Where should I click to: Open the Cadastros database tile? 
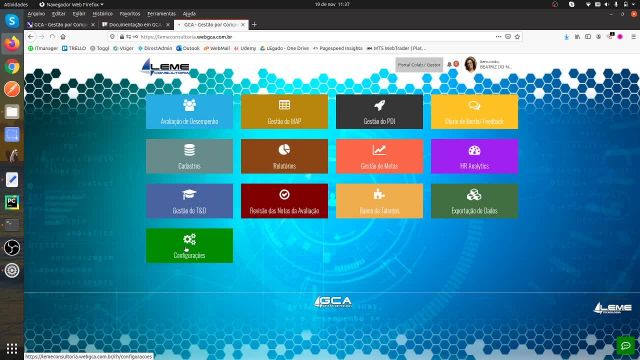(x=189, y=156)
